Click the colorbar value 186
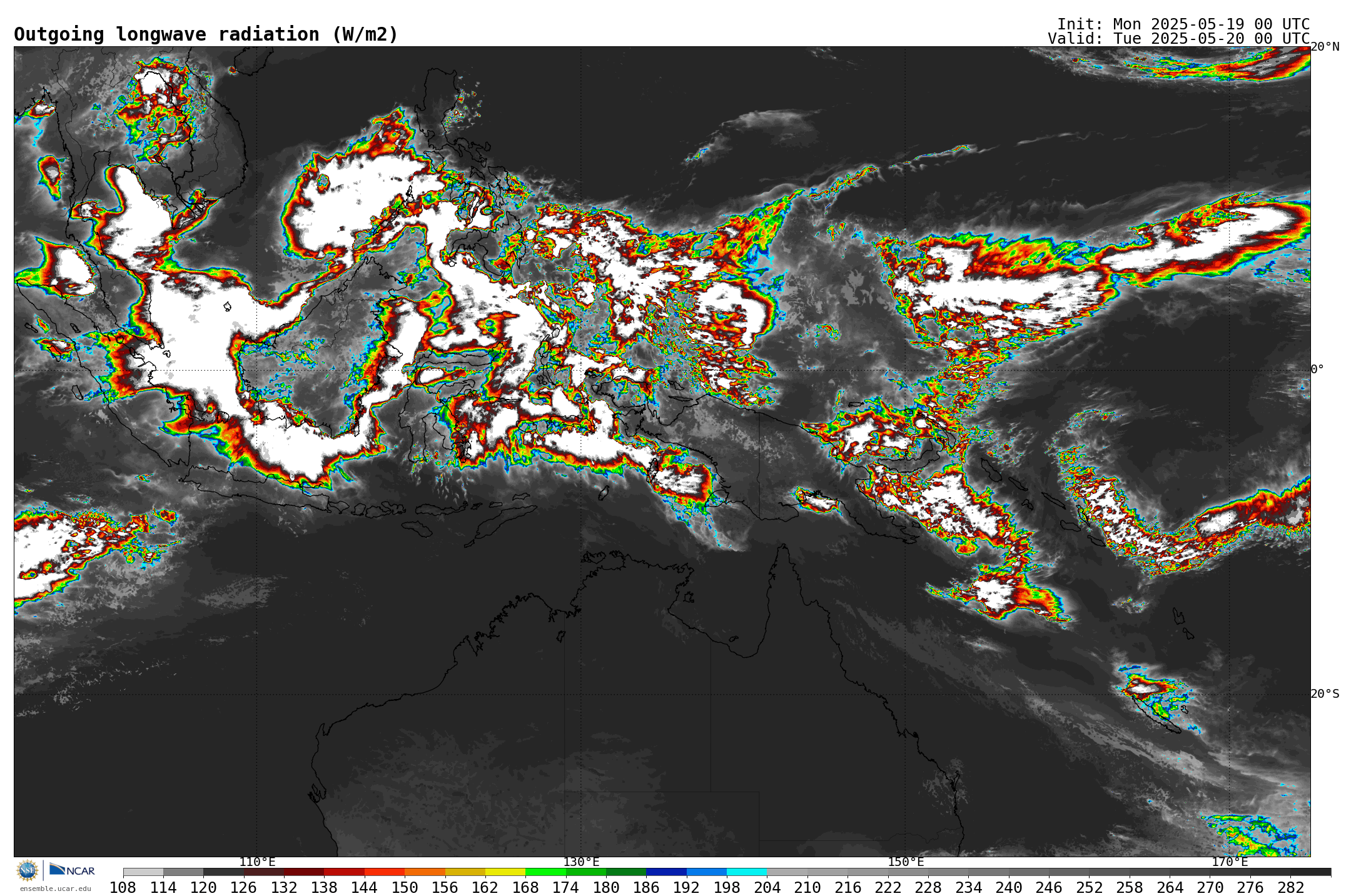 [646, 887]
